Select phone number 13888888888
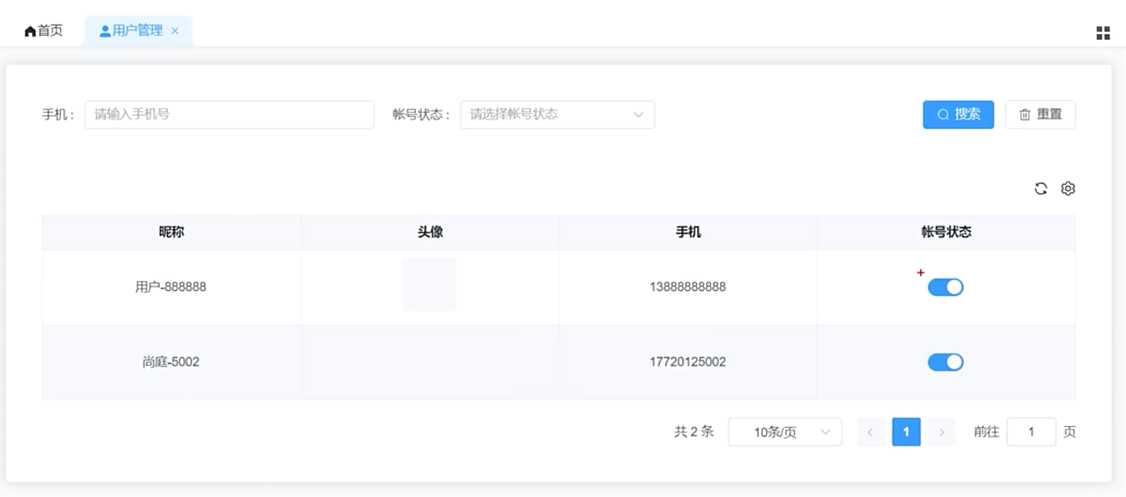 point(688,287)
